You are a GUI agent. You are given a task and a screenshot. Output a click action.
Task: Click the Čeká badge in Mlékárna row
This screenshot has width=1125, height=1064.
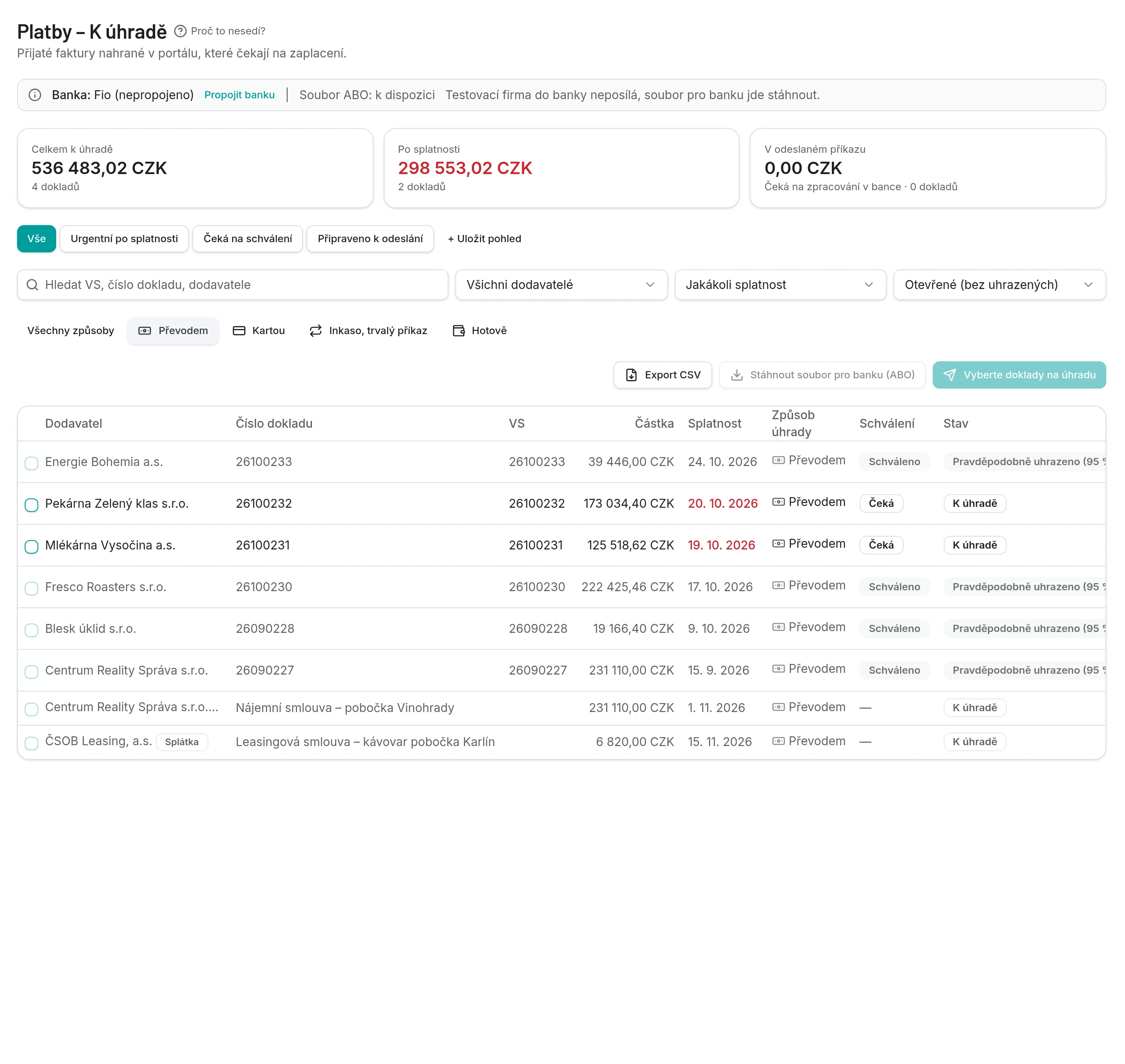(x=881, y=545)
